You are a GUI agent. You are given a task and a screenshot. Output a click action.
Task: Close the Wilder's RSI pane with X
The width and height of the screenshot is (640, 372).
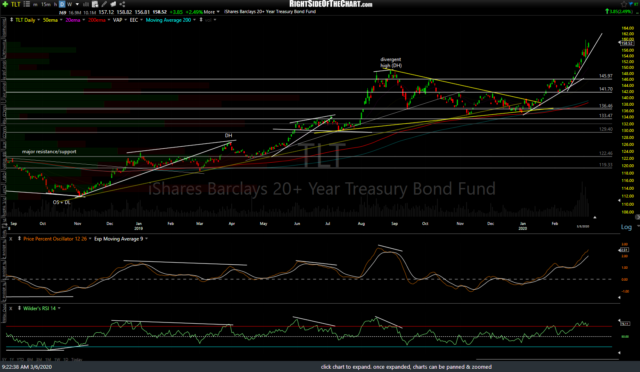11,308
